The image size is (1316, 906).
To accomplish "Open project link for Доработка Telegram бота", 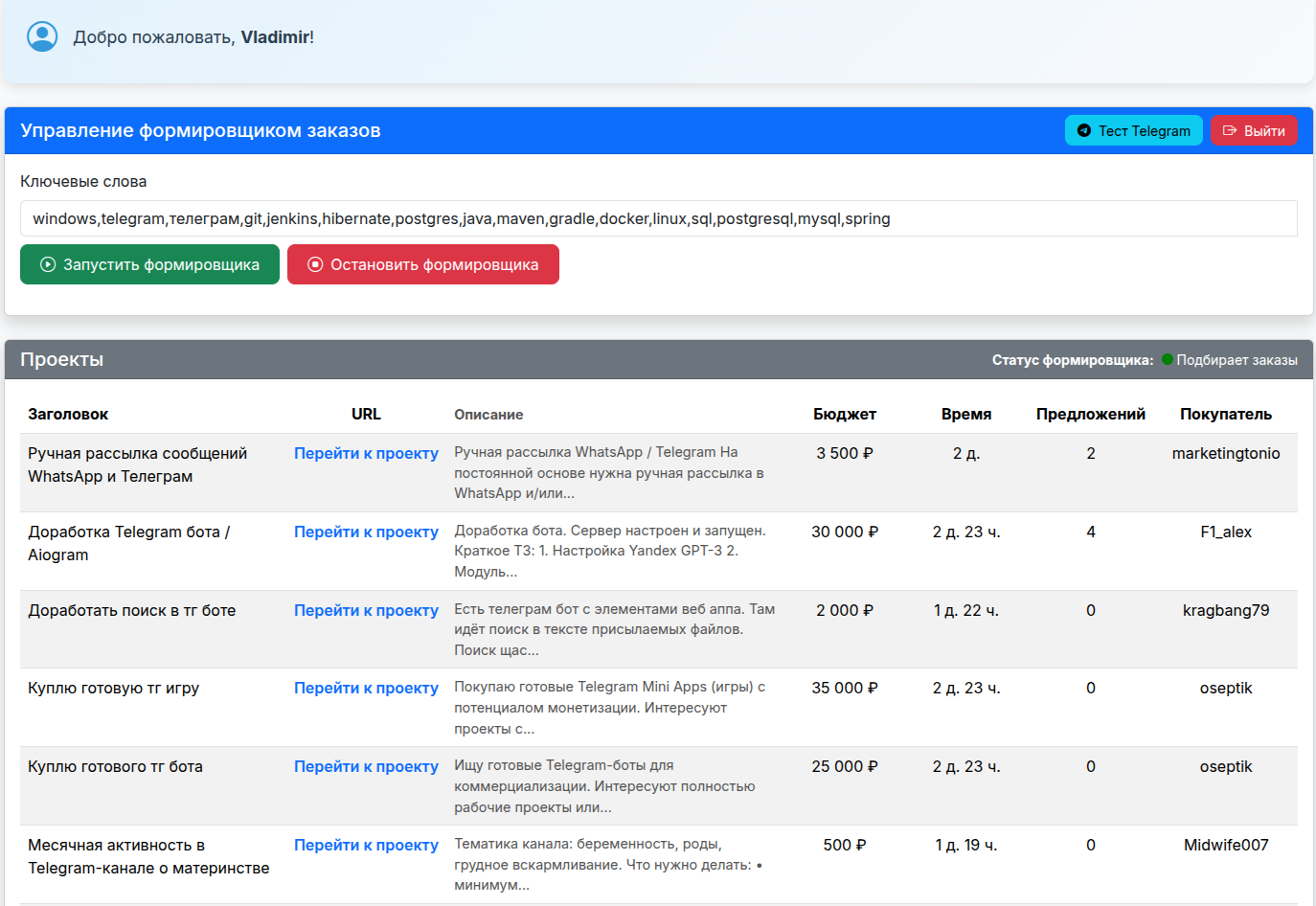I will point(366,532).
